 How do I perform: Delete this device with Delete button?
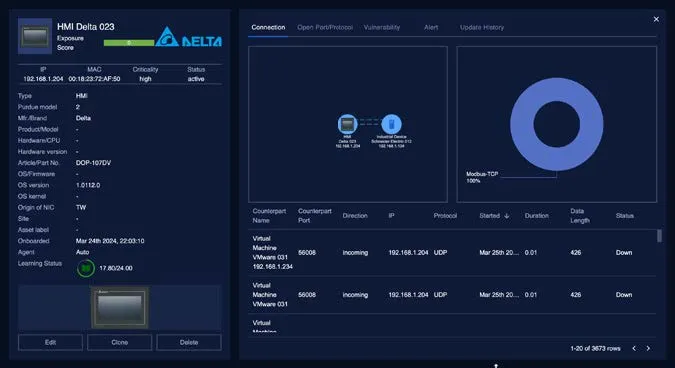(x=189, y=342)
